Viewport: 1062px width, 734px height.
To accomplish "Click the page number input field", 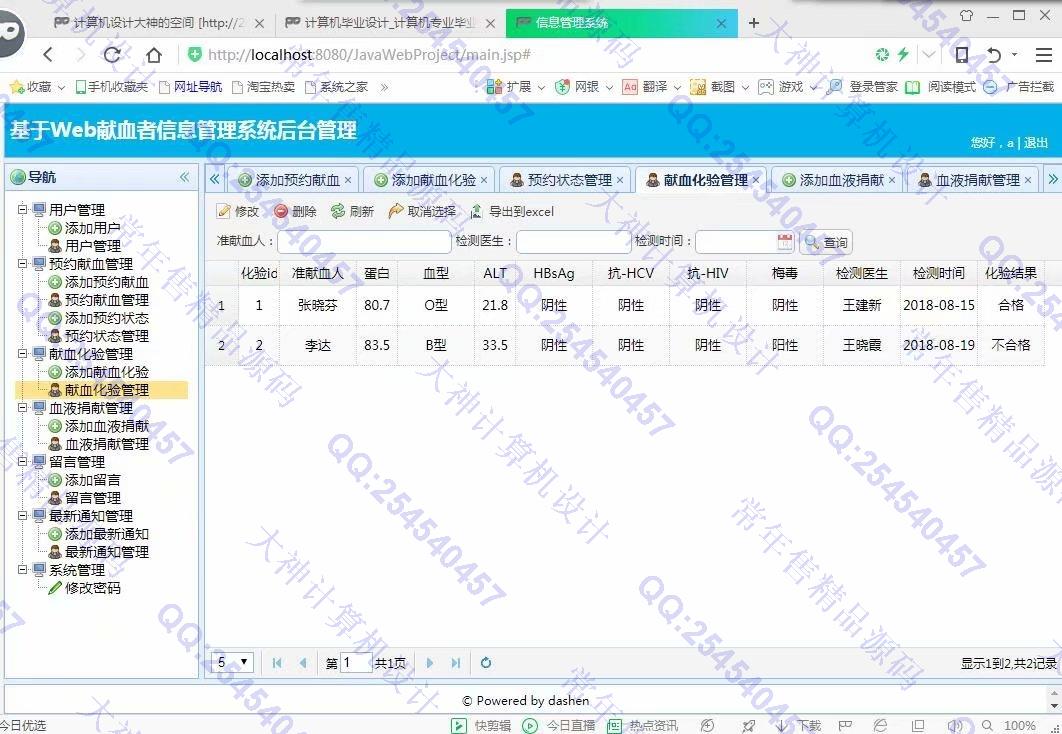I will tap(356, 663).
